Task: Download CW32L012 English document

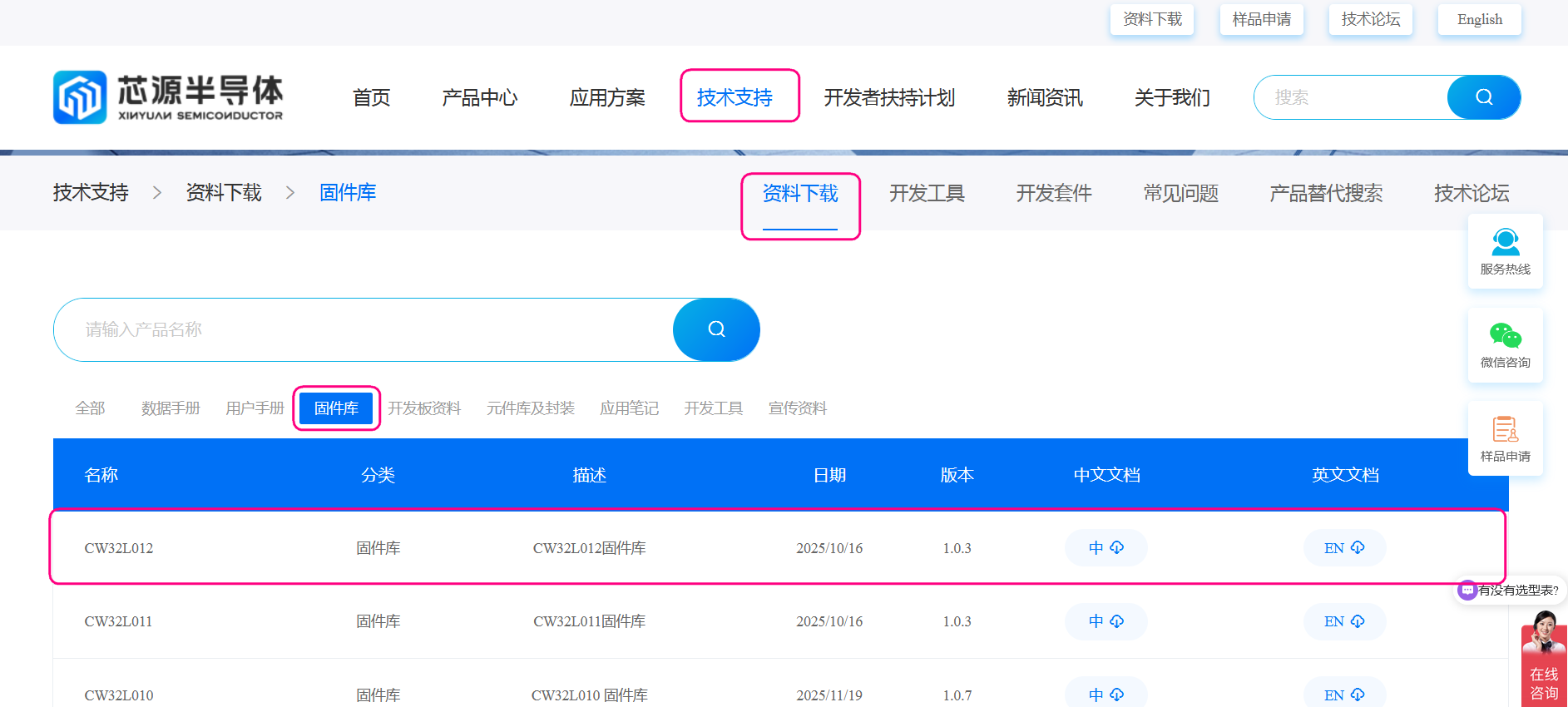Action: (x=1343, y=548)
